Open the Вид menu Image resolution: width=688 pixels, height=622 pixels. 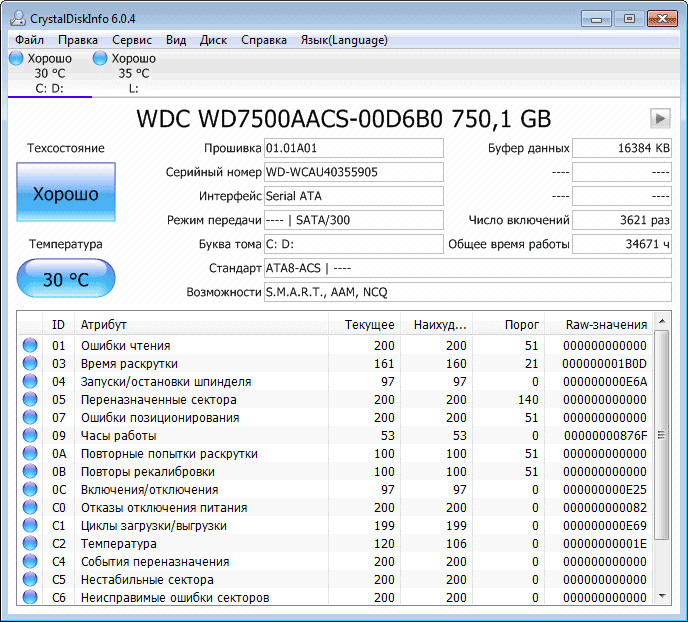tap(176, 40)
